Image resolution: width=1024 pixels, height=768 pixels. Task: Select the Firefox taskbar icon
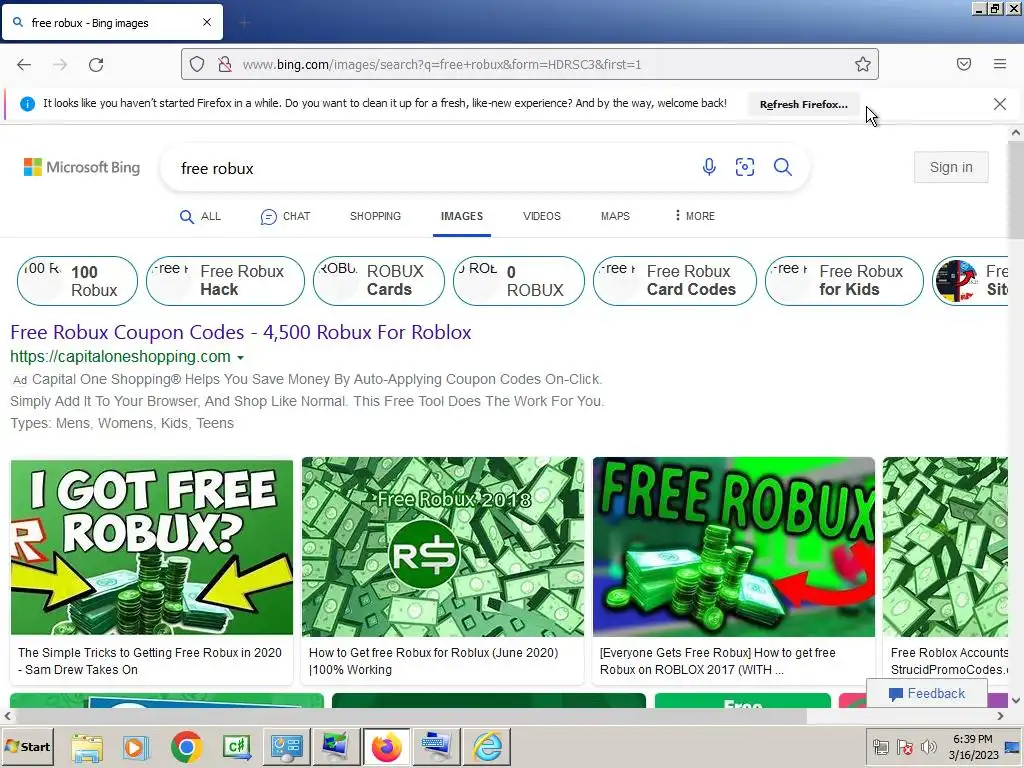click(387, 747)
